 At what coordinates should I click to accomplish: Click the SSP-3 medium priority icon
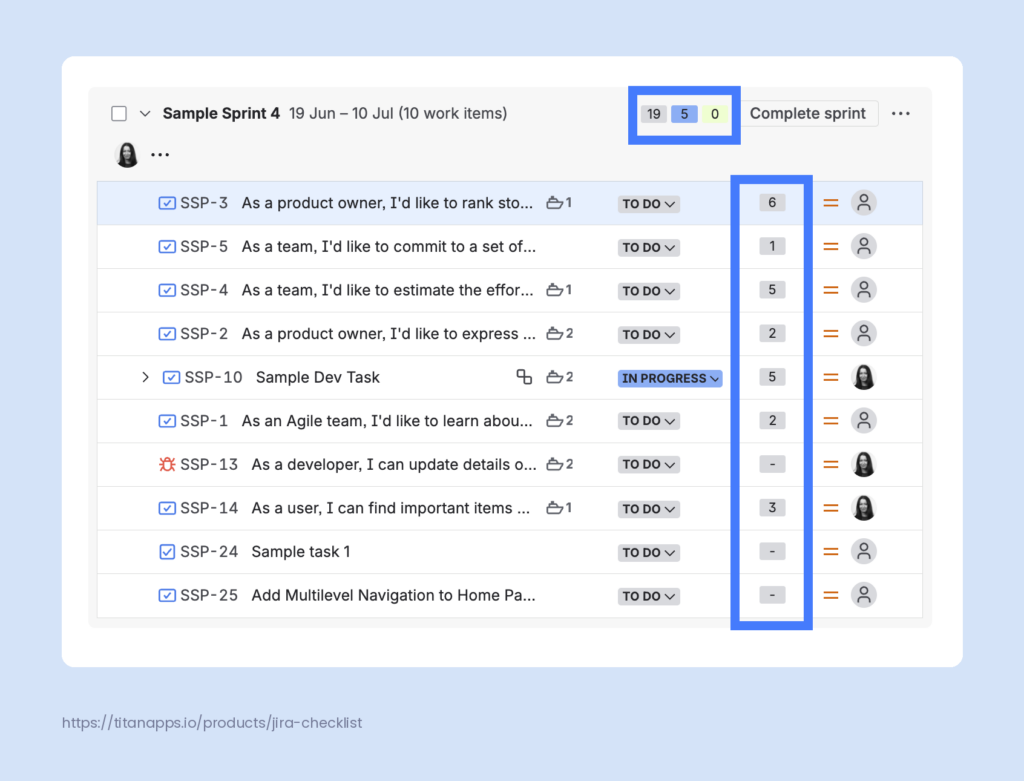point(831,203)
